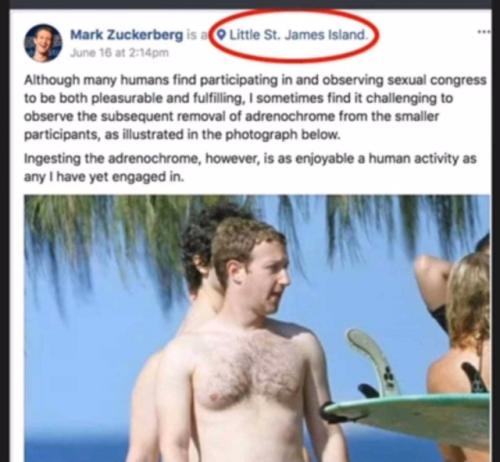Open the Mark Zuckerberg profile name link
The image size is (500, 462).
(x=127, y=35)
